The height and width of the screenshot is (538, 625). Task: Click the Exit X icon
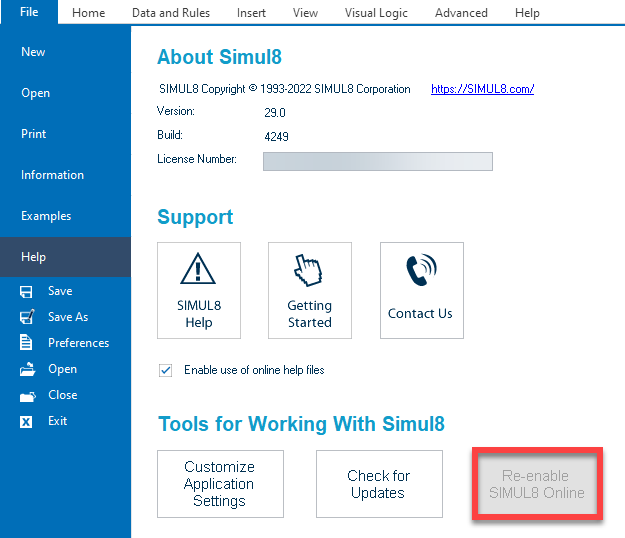[26, 422]
